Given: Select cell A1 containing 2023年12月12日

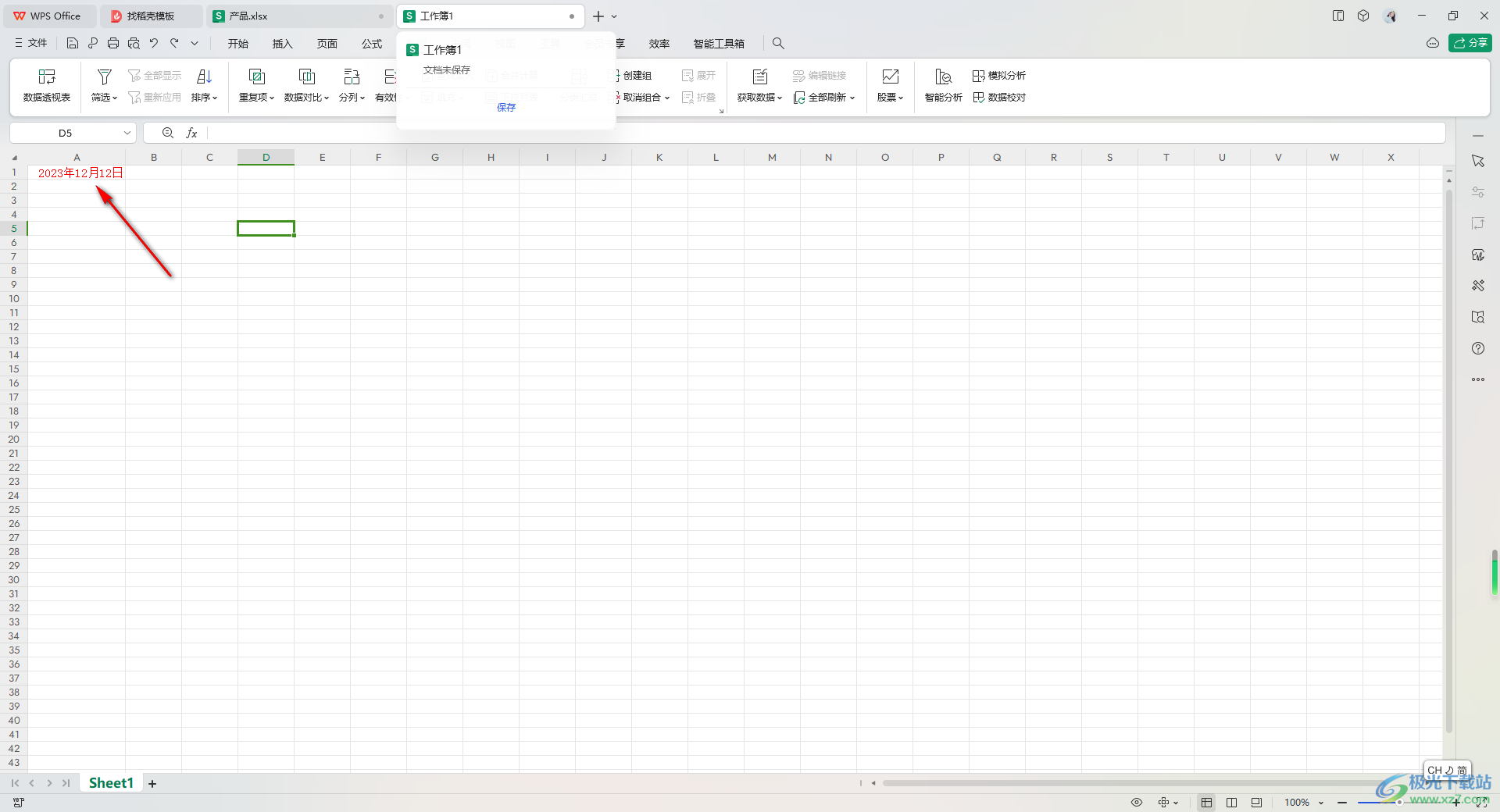Looking at the screenshot, I should point(77,173).
